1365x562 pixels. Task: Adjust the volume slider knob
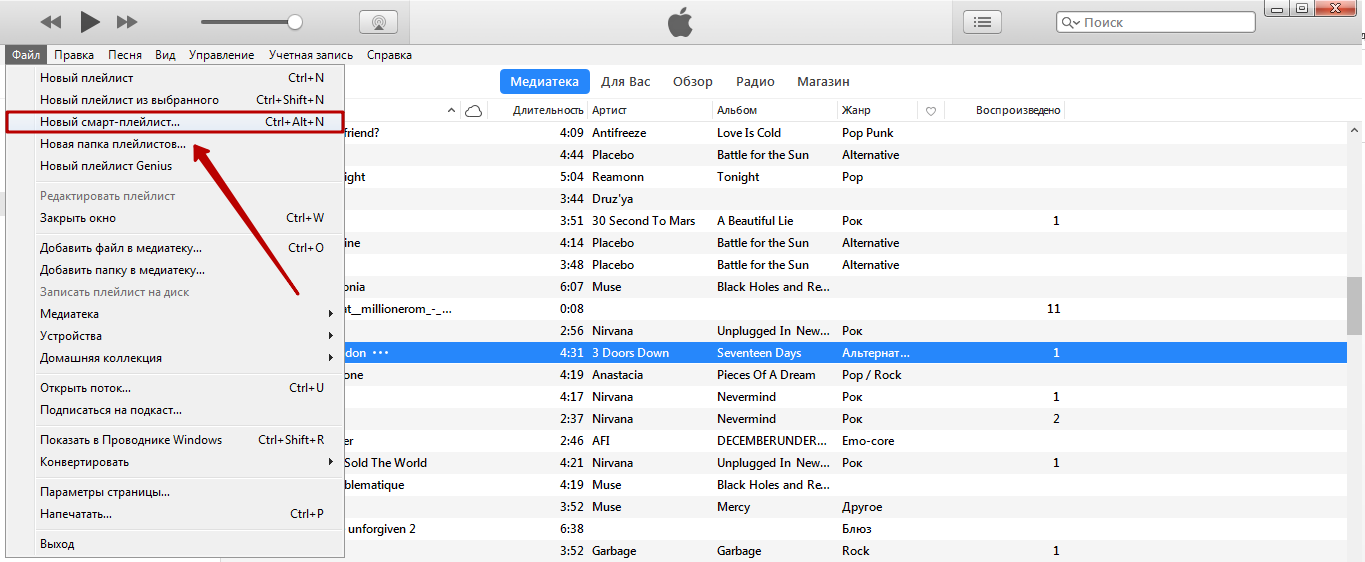tap(295, 22)
